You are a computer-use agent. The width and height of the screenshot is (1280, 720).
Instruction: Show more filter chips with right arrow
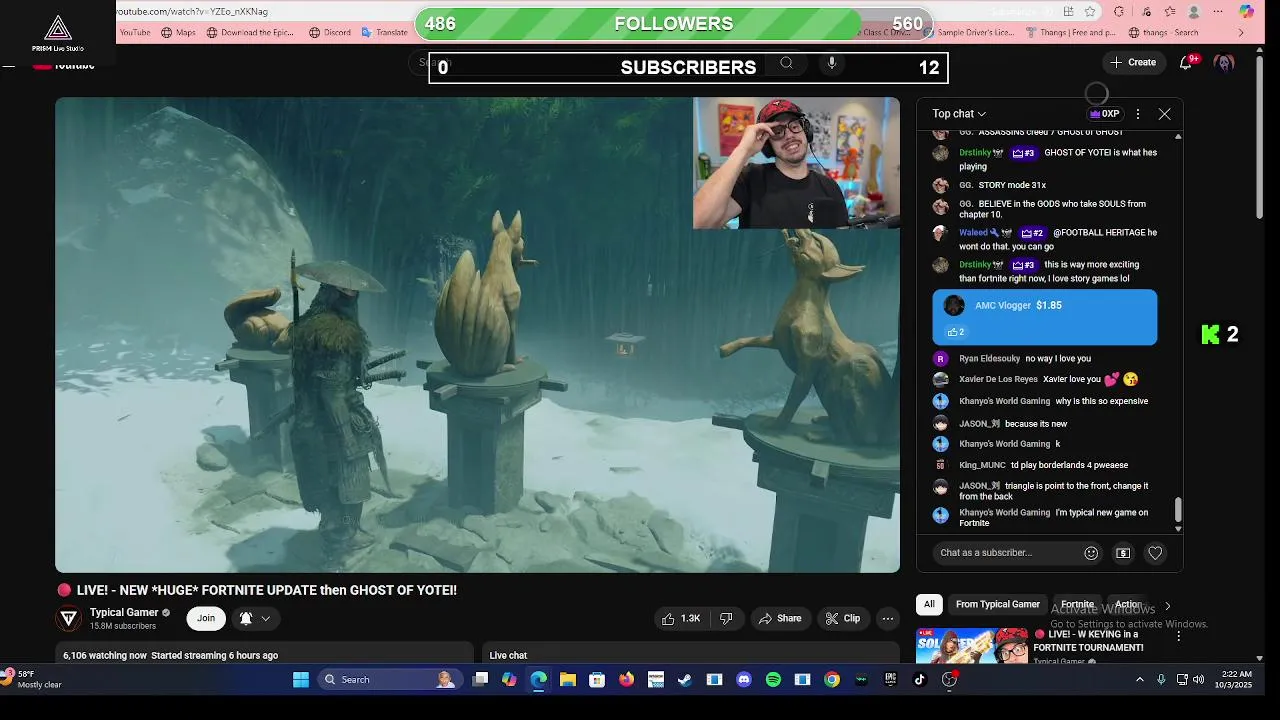(1167, 605)
